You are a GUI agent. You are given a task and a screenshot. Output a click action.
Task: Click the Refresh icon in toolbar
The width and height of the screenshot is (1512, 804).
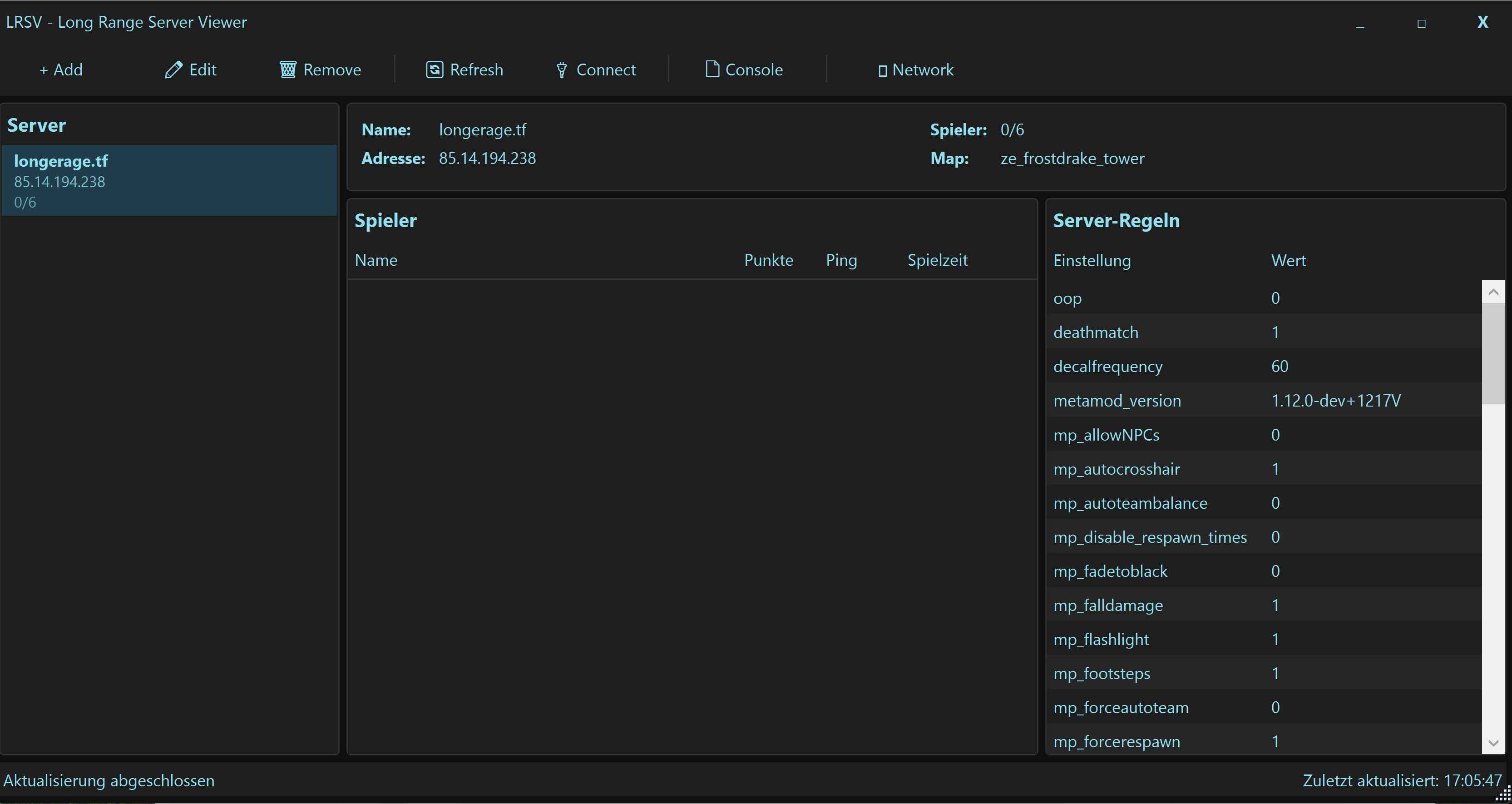(435, 70)
